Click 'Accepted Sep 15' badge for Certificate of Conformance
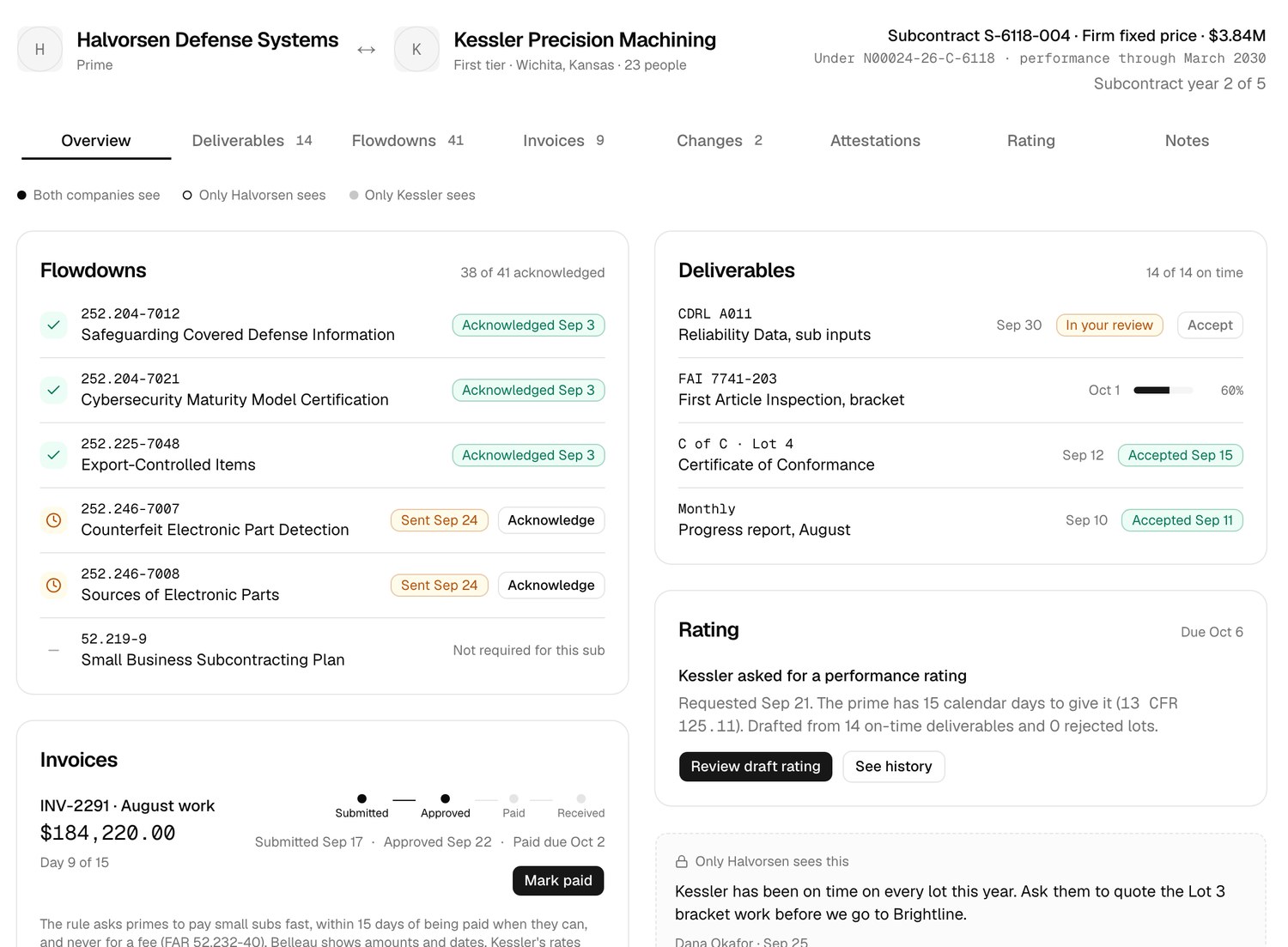The image size is (1288, 947). point(1180,455)
